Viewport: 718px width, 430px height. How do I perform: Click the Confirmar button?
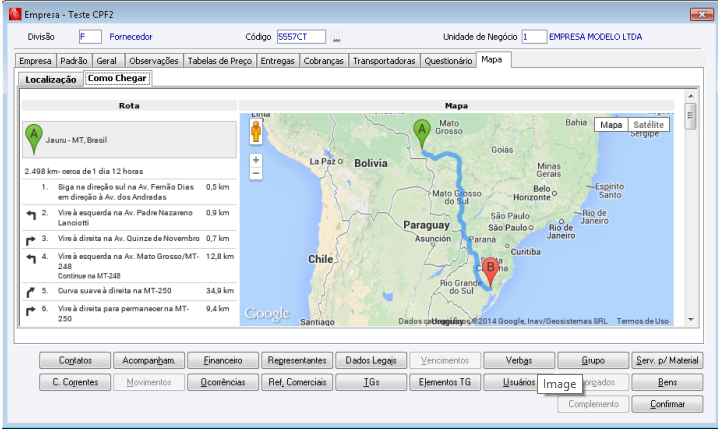[667, 404]
